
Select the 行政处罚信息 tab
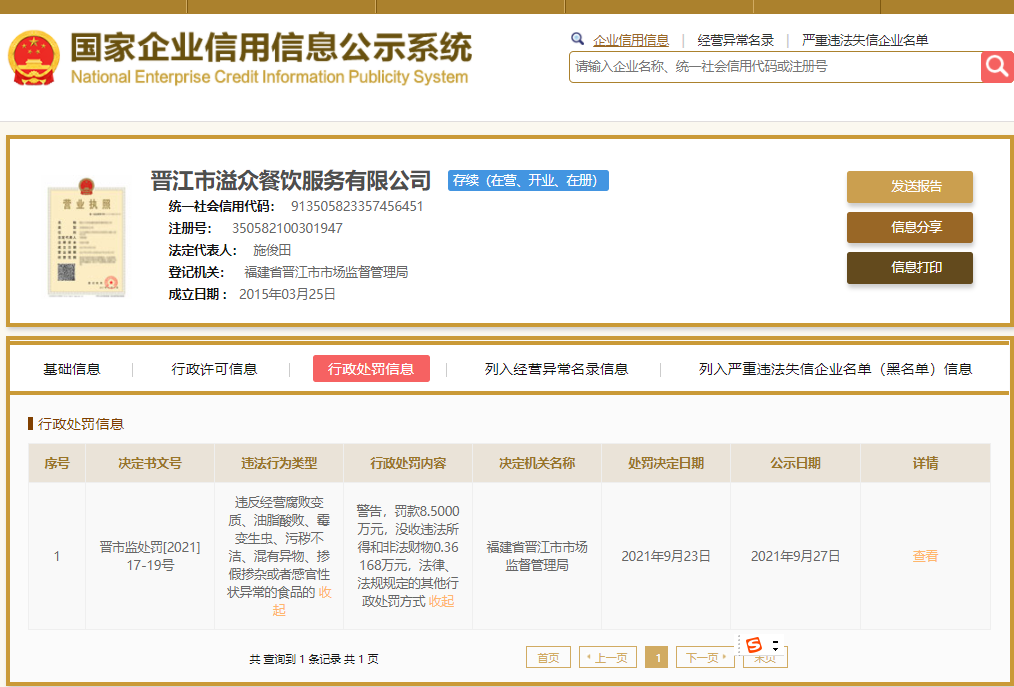[x=371, y=369]
